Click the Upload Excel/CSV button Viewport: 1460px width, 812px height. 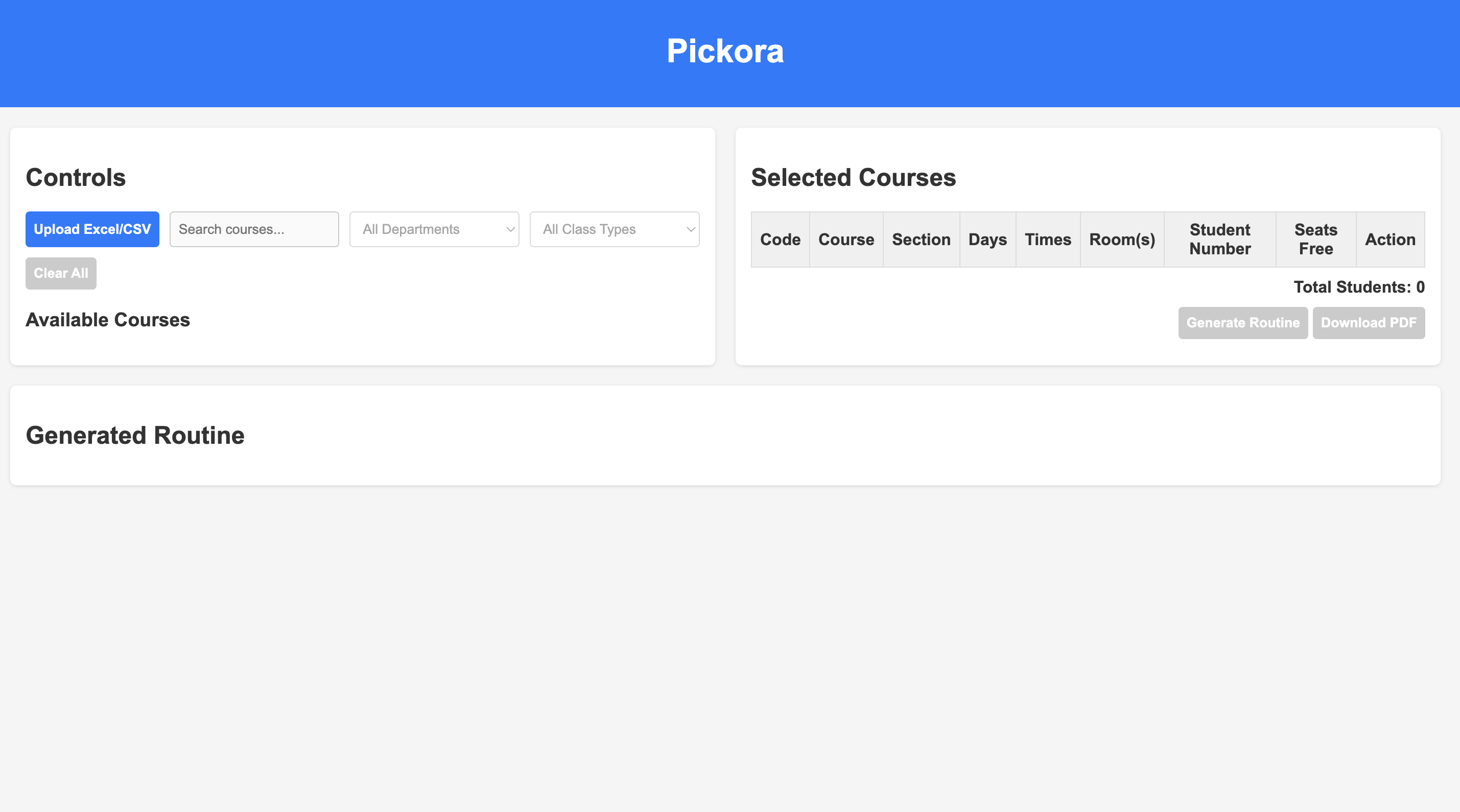(92, 229)
